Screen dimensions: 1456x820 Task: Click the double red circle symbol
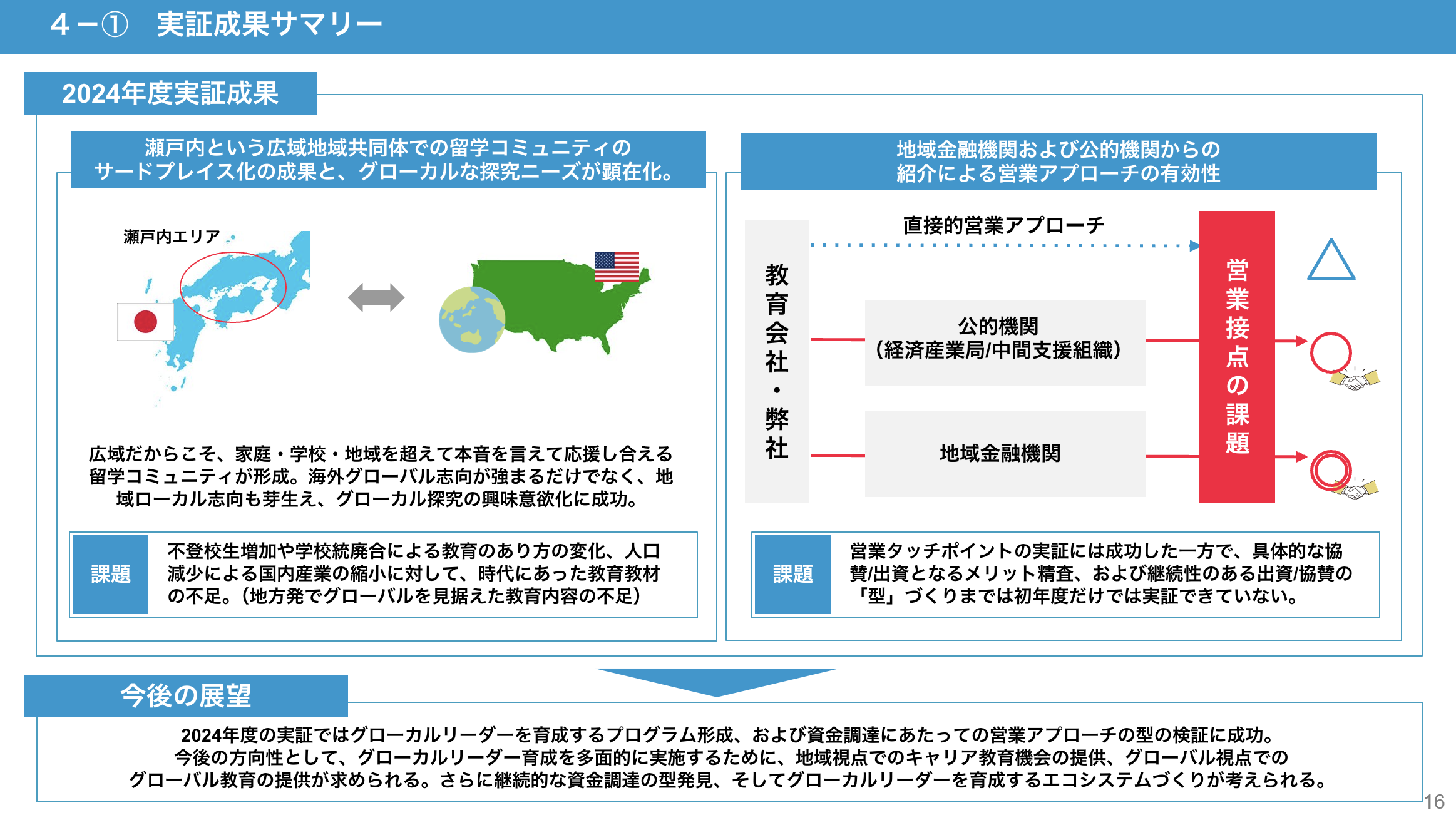[x=1331, y=470]
